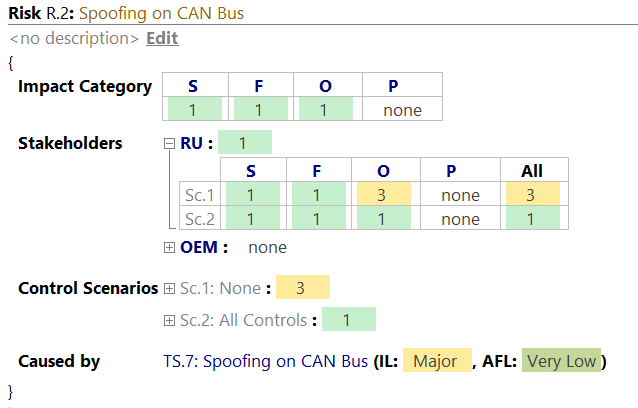The image size is (638, 408).
Task: Click the Major impact level swatch
Action: pyautogui.click(x=437, y=360)
